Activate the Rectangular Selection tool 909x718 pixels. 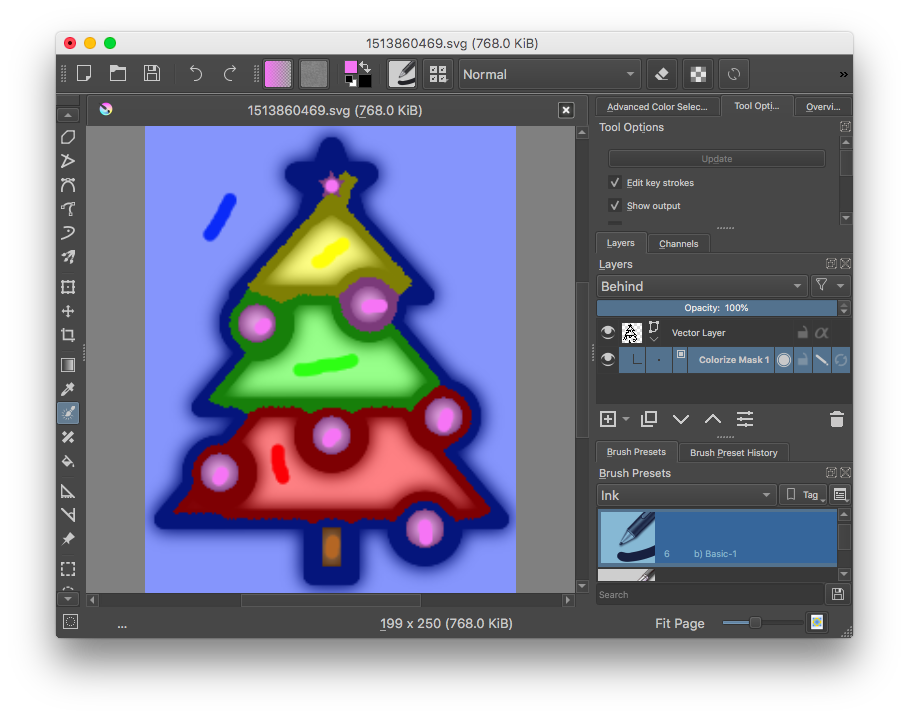pyautogui.click(x=68, y=568)
